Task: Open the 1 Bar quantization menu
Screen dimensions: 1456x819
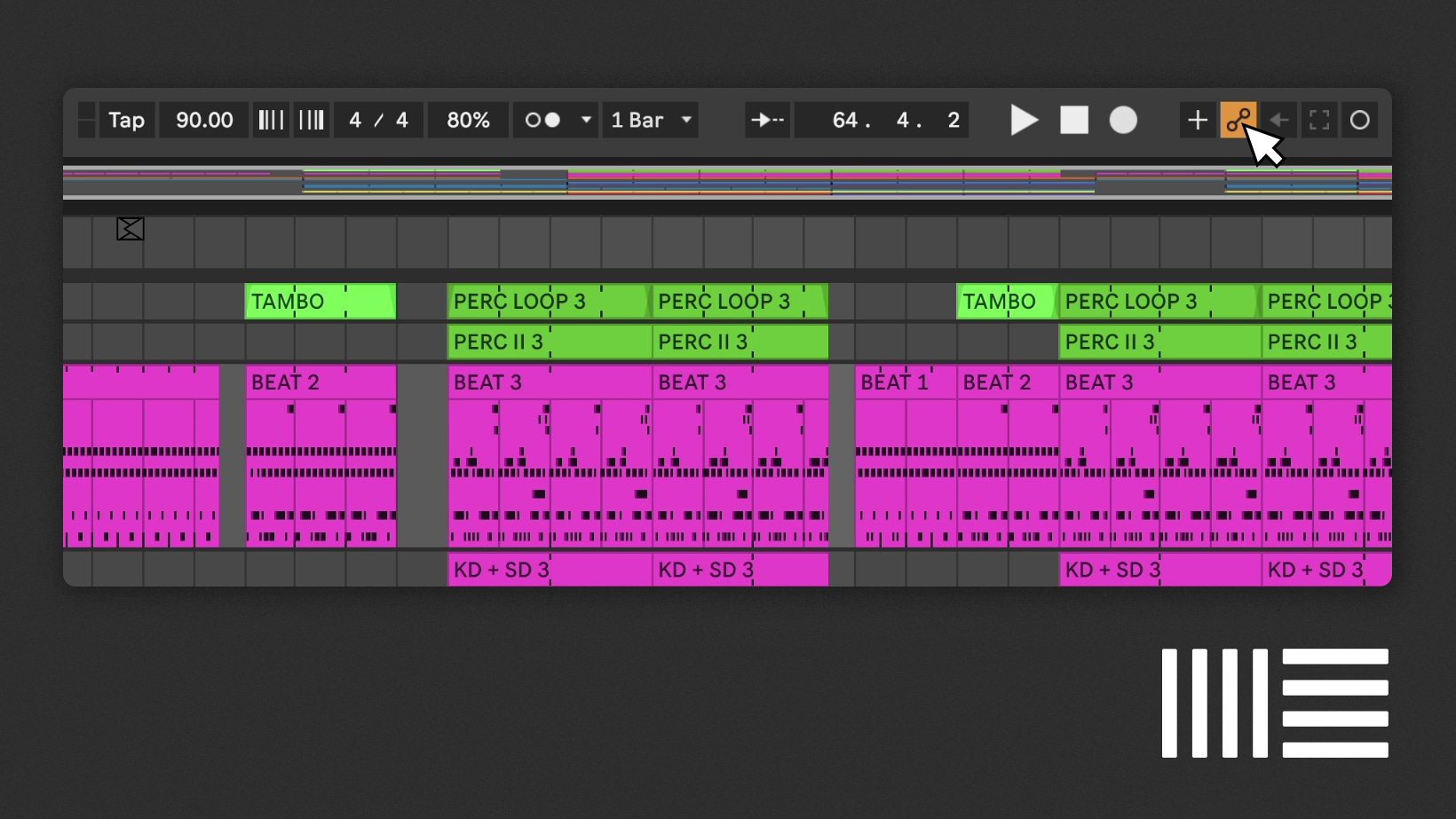Action: tap(651, 120)
